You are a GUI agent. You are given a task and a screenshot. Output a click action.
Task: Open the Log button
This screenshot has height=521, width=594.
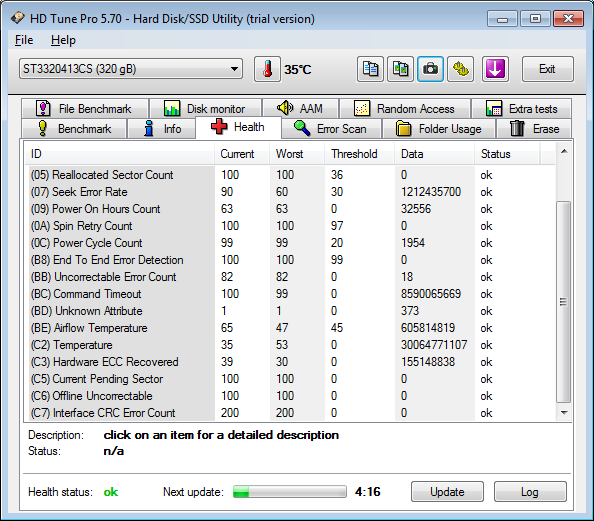point(530,492)
